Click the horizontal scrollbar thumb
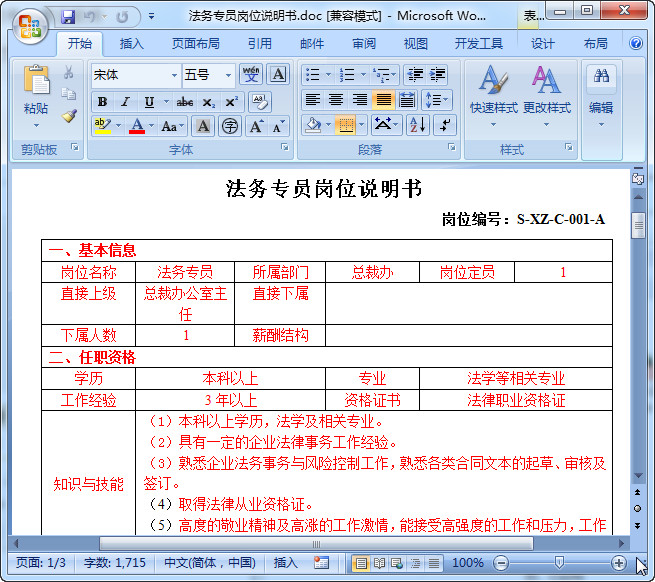This screenshot has width=655, height=582. click(316, 544)
